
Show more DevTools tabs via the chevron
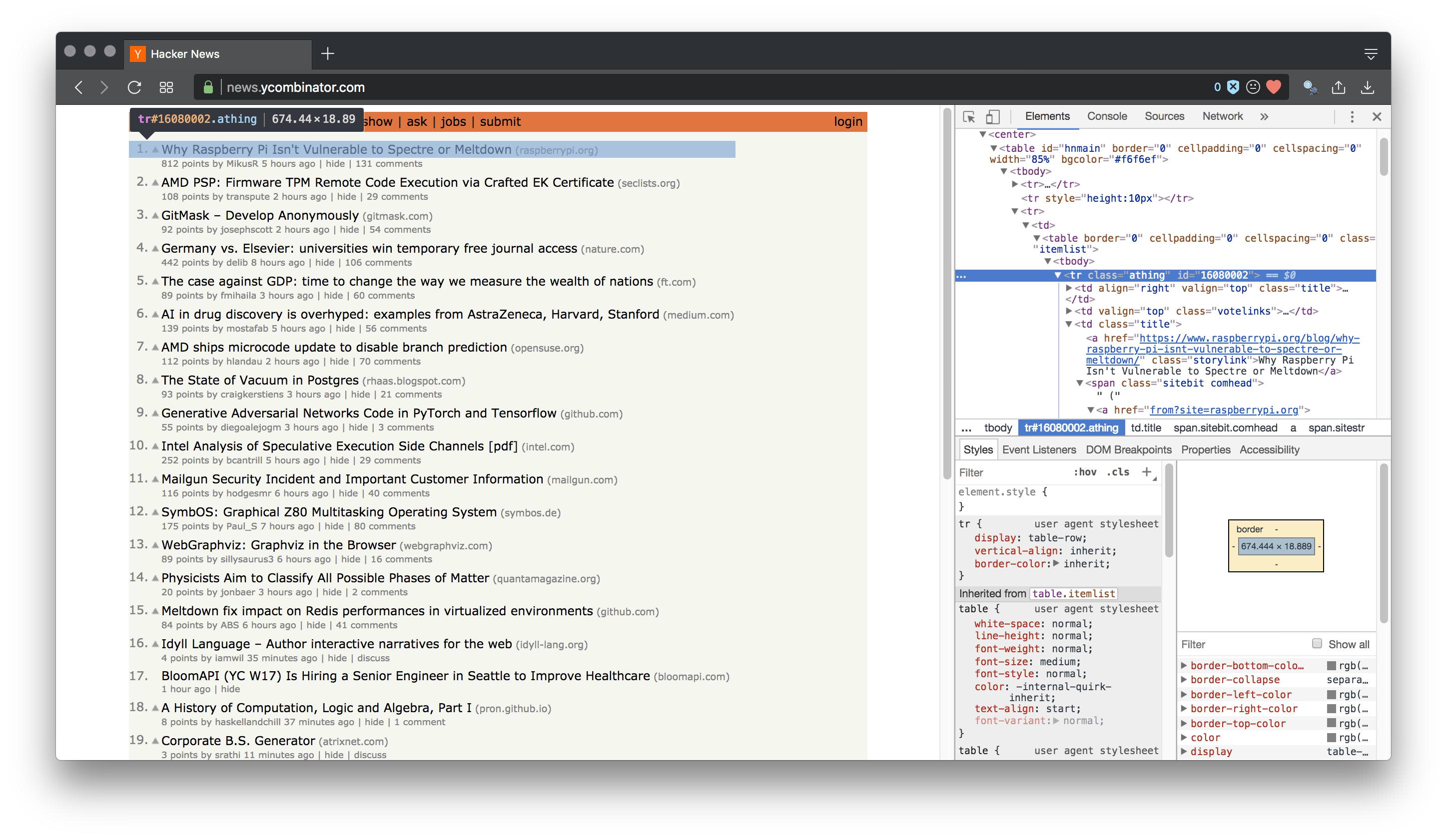(x=1264, y=116)
